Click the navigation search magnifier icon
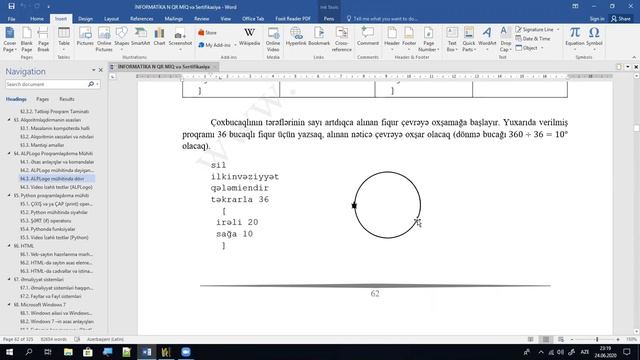This screenshot has width=640, height=360. [91, 84]
